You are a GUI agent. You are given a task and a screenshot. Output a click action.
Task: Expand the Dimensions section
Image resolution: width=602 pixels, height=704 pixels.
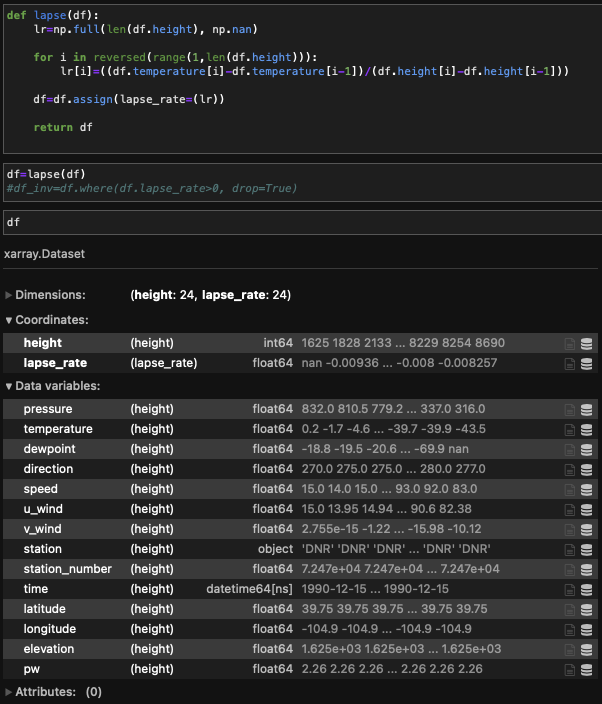(9, 295)
